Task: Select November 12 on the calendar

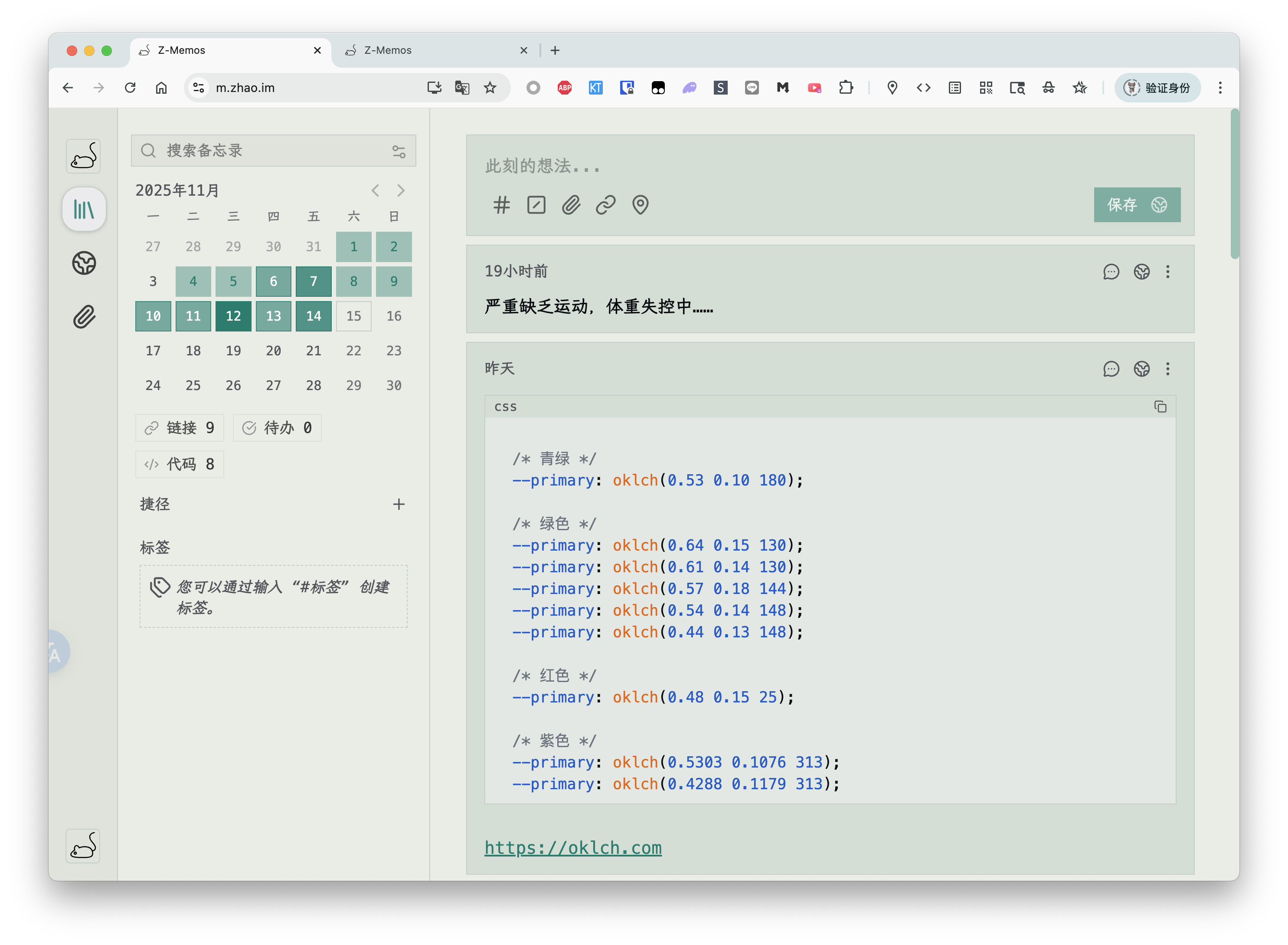Action: [233, 316]
